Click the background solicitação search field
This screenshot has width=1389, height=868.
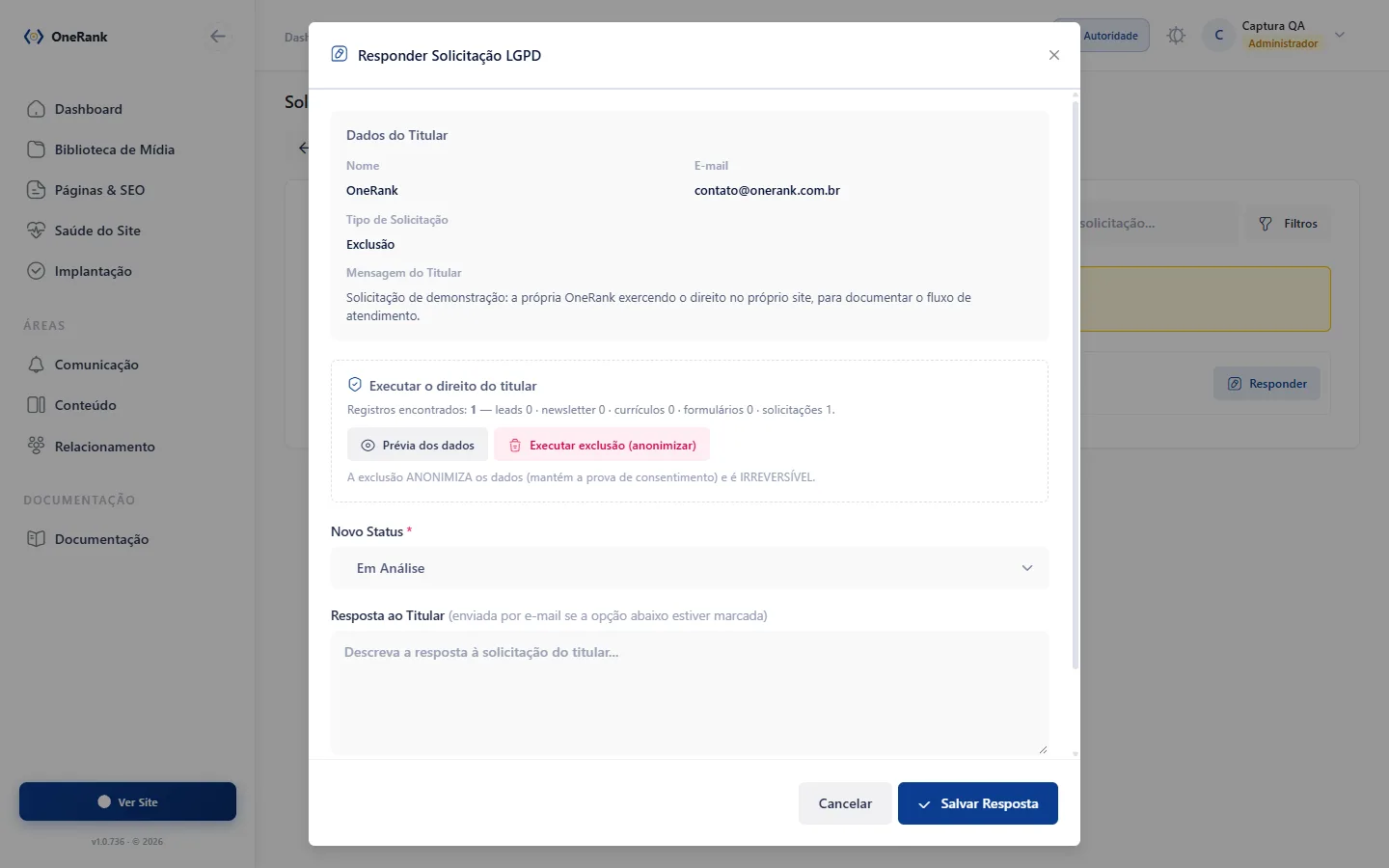(x=1157, y=223)
